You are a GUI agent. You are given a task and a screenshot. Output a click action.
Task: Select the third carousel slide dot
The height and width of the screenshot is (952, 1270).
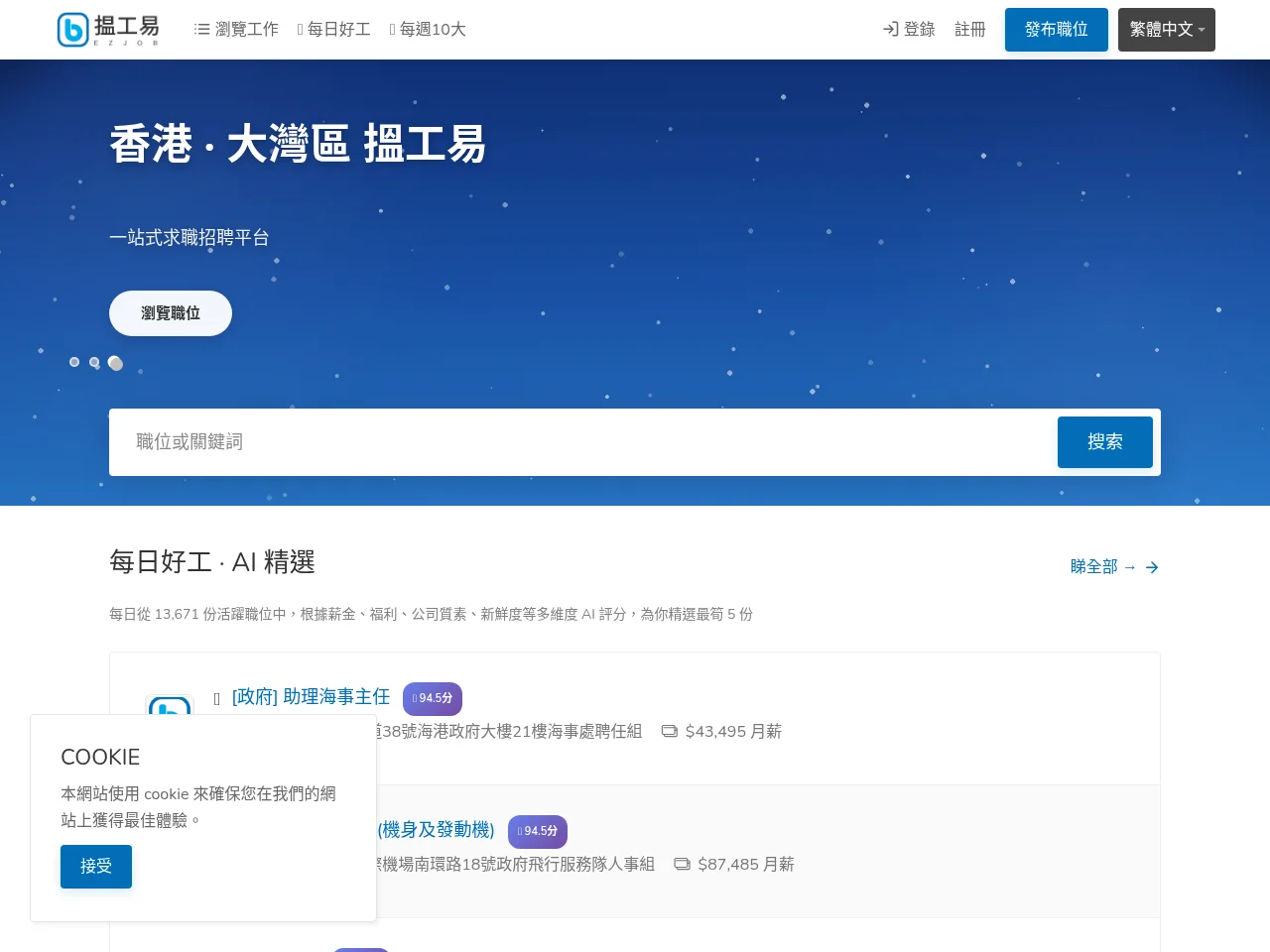tap(115, 363)
